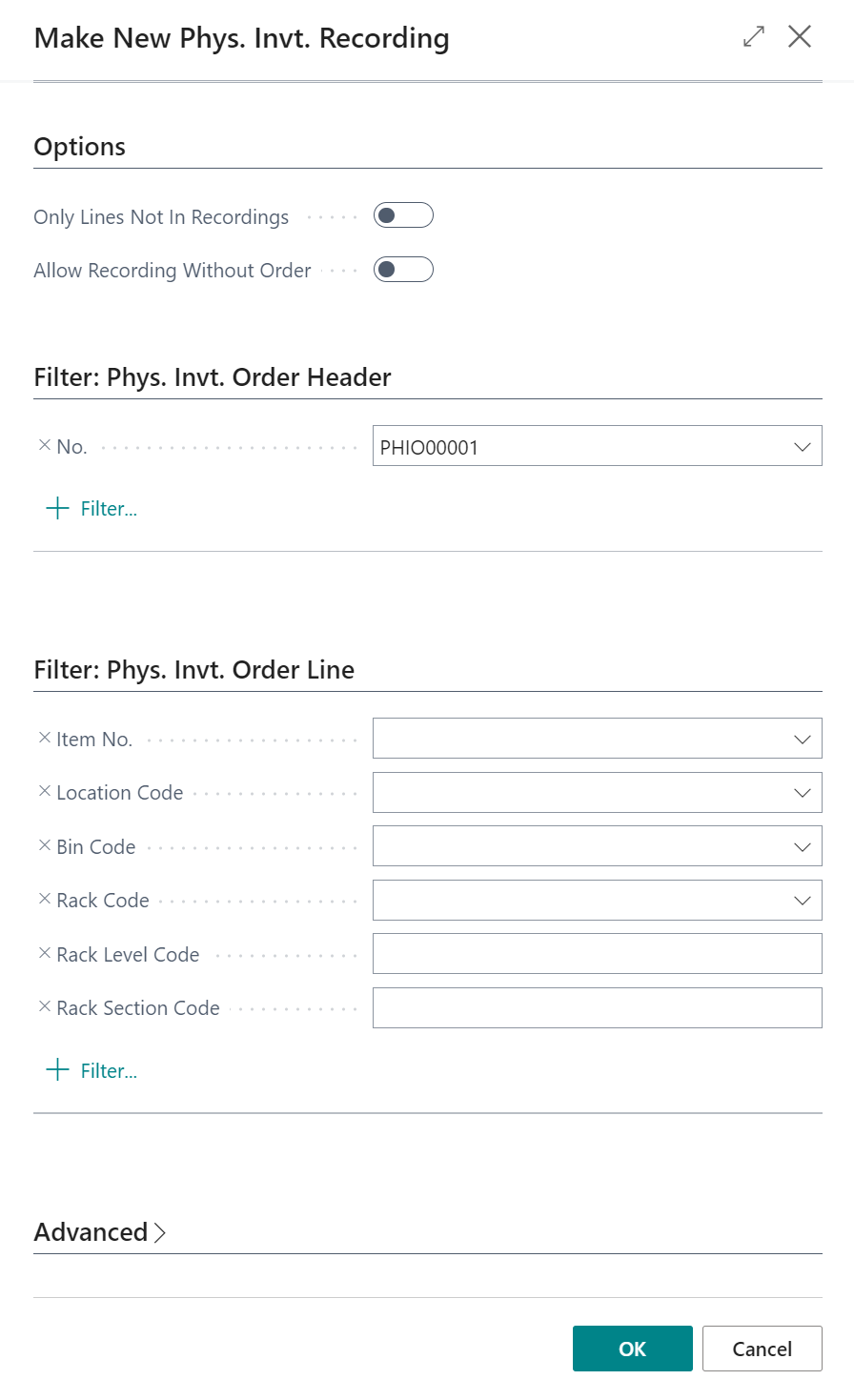Screen dimensions: 854x1400
Task: Add a filter under Phys. Invt. Order Header
Action: point(91,508)
